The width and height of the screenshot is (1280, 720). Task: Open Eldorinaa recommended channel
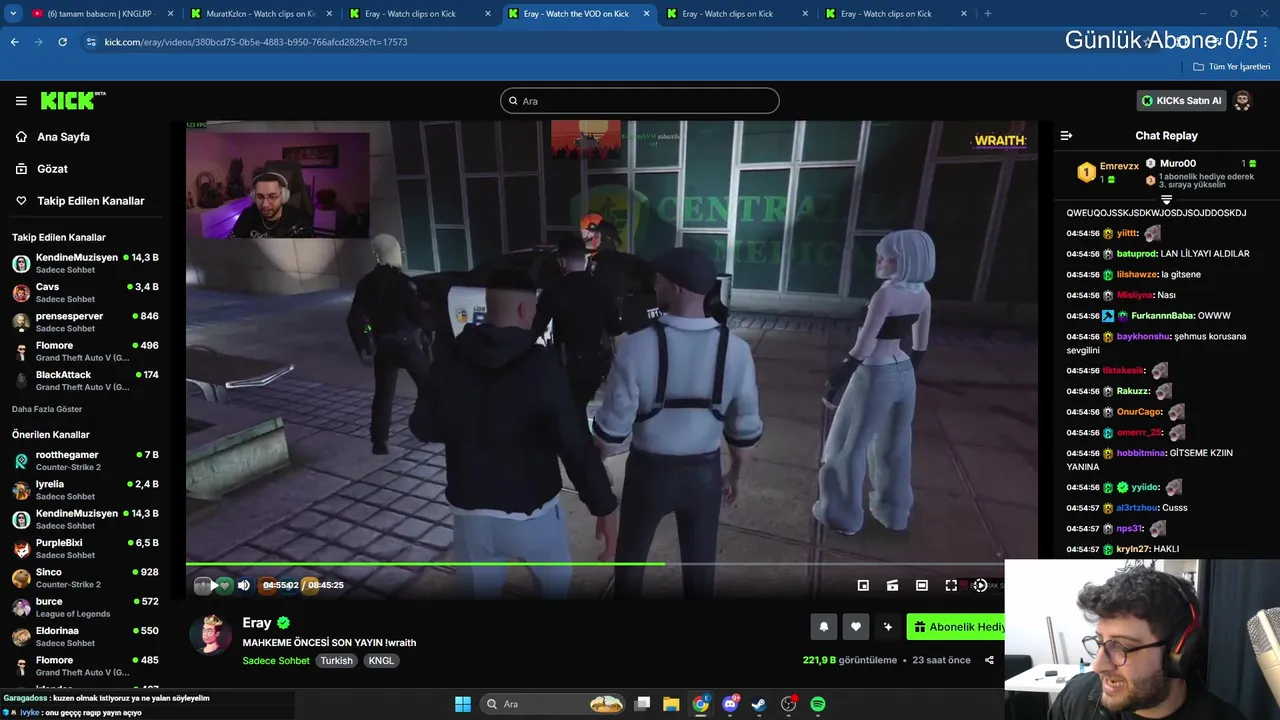pyautogui.click(x=85, y=636)
